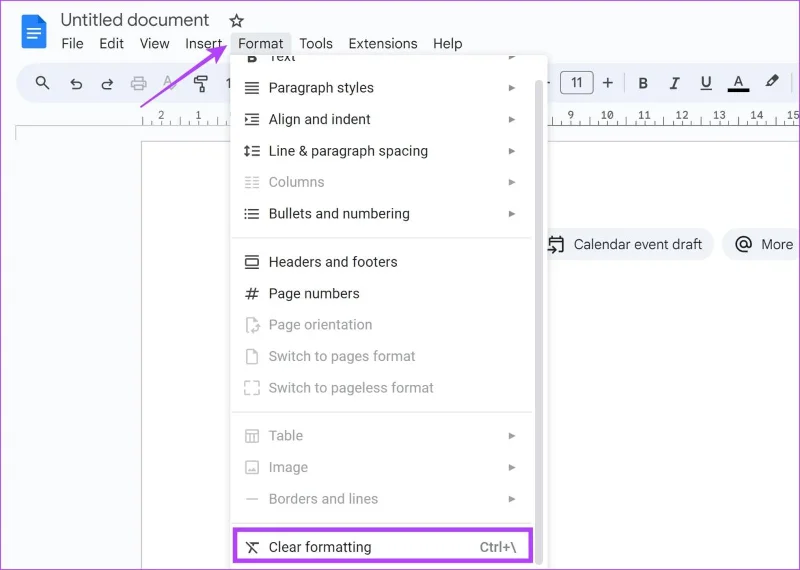Image resolution: width=800 pixels, height=570 pixels.
Task: Expand arrow beside Paragraph styles
Action: click(x=511, y=88)
